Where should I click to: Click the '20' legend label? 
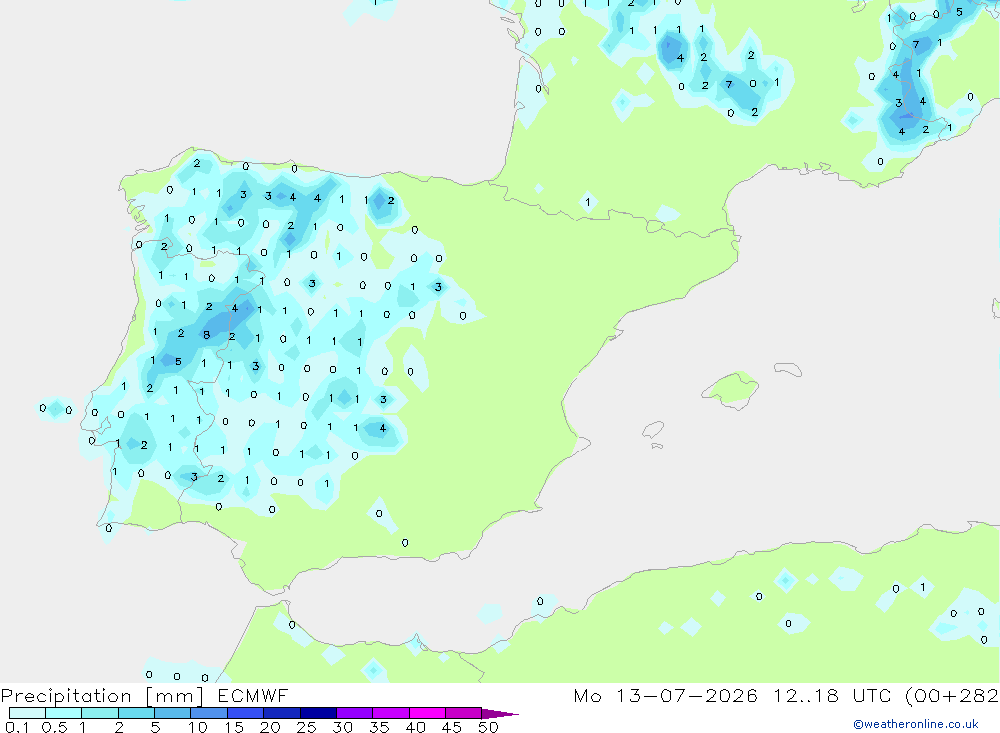[x=270, y=727]
